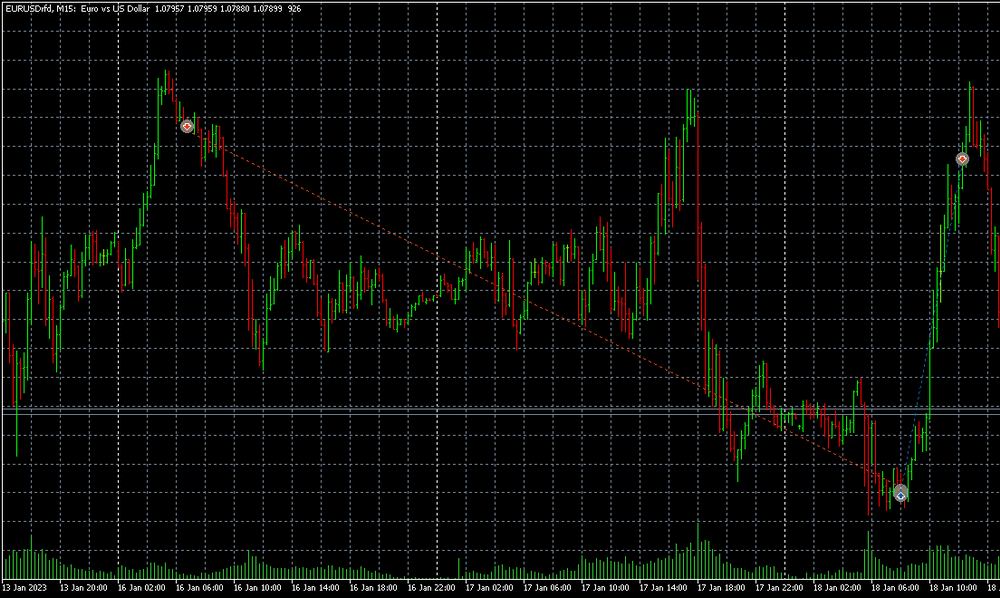Select the red dashed trade trend line

(x=543, y=310)
